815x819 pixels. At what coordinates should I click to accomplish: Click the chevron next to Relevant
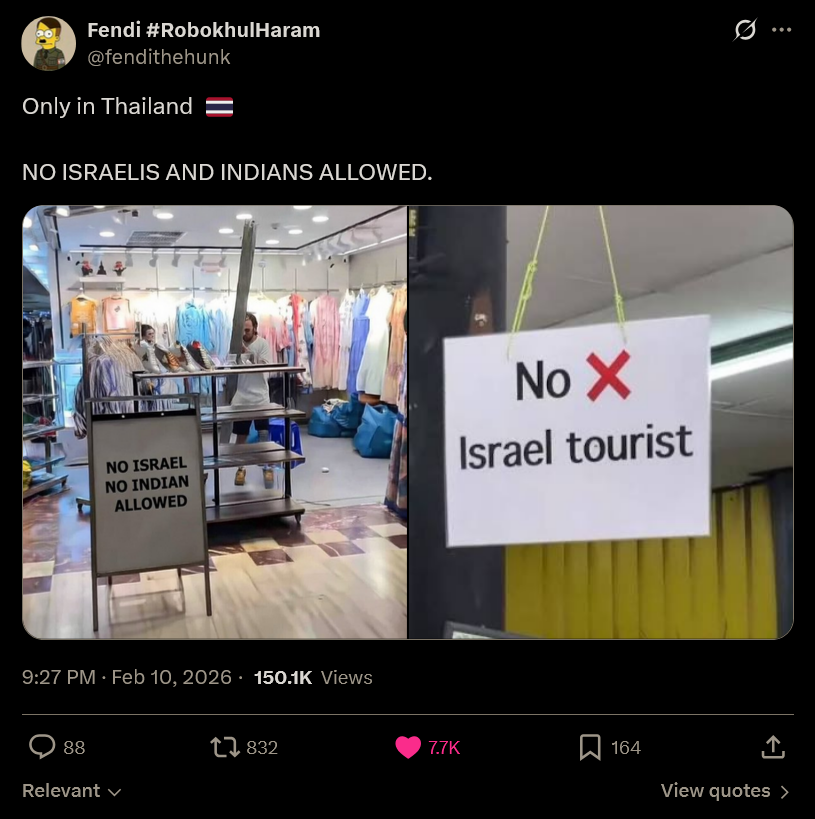click(x=114, y=792)
